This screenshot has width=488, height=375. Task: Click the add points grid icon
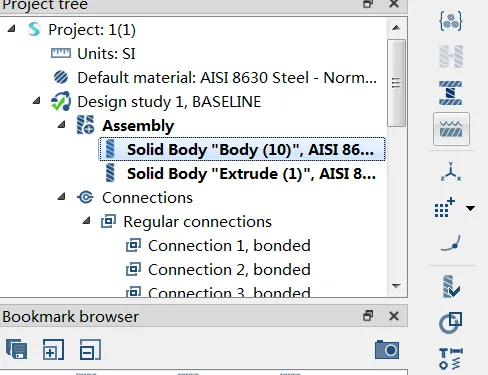[445, 207]
